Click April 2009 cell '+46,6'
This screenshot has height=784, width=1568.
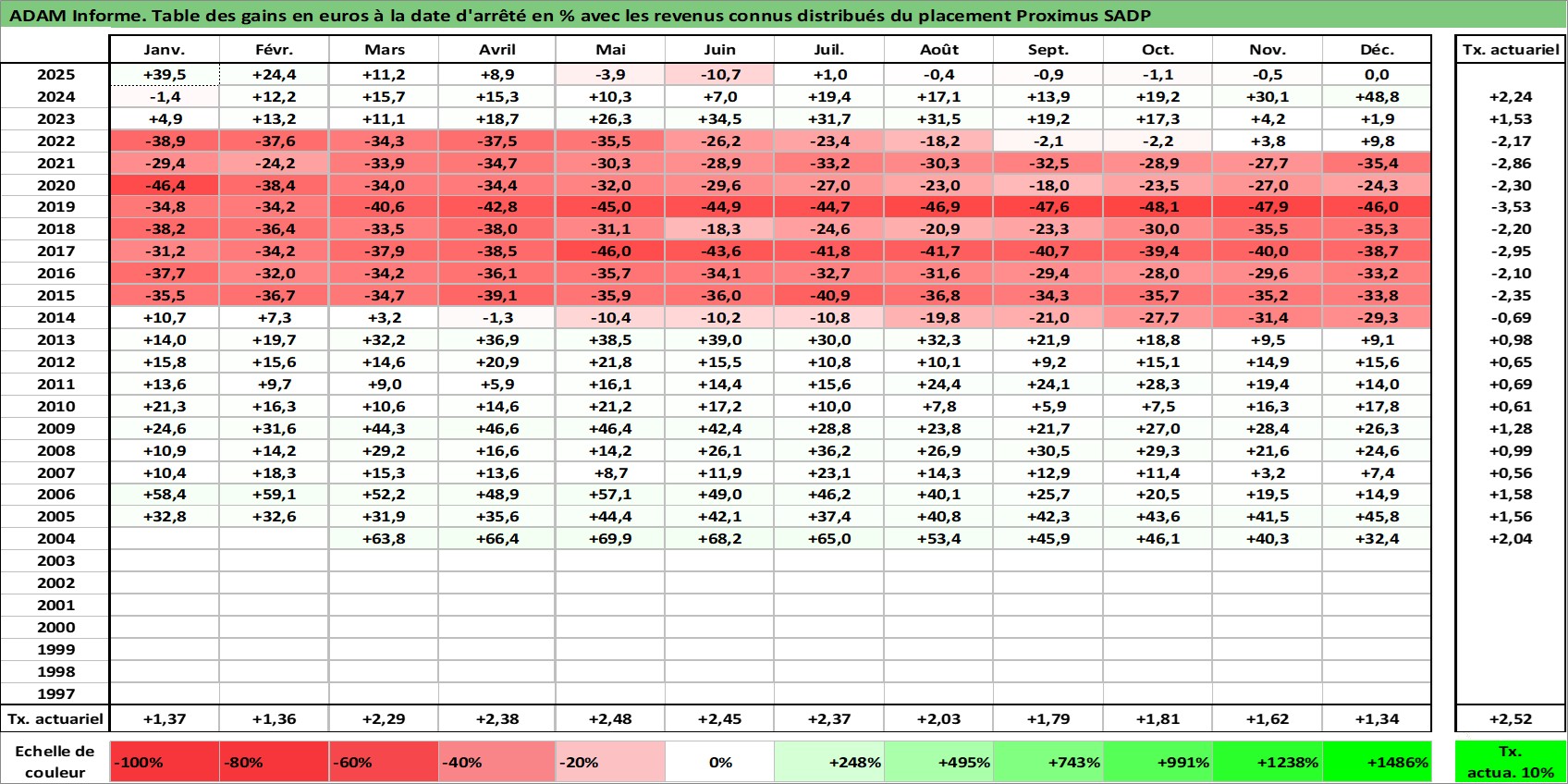tap(497, 429)
